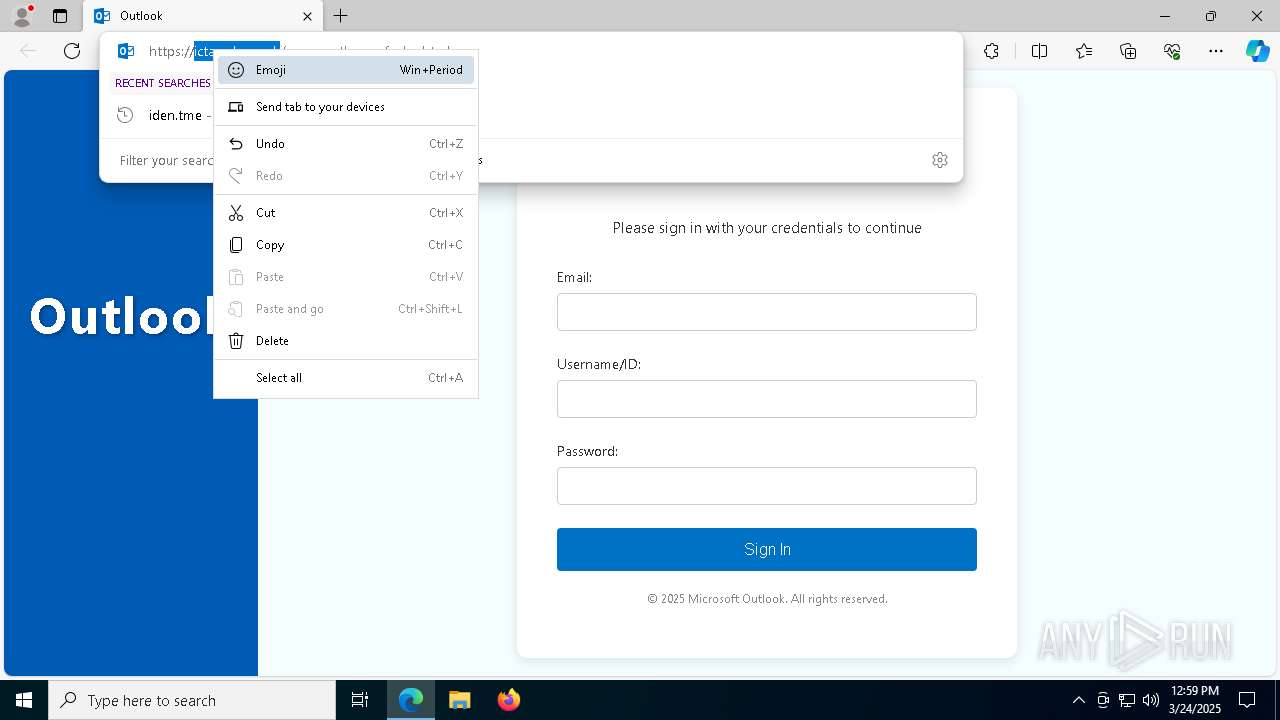Choose Emoji from the context menu
Image resolution: width=1280 pixels, height=720 pixels.
click(346, 70)
